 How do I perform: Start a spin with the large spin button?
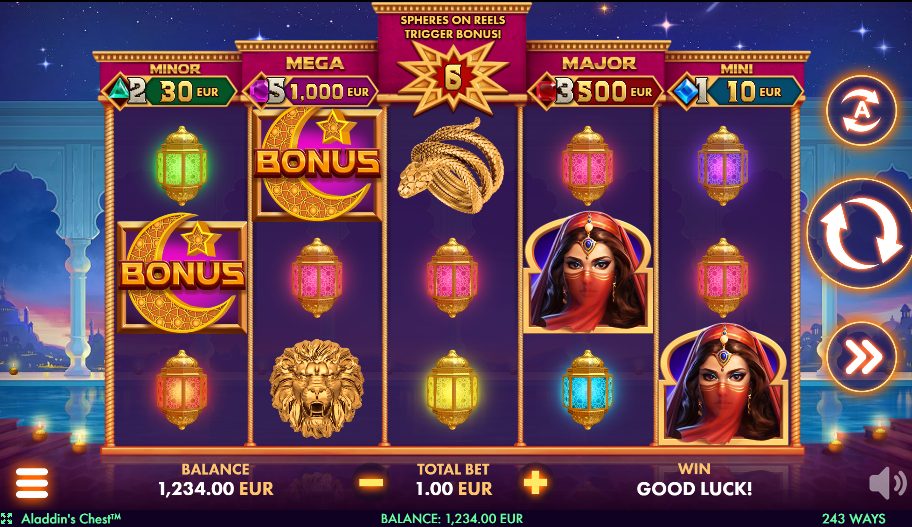(860, 233)
